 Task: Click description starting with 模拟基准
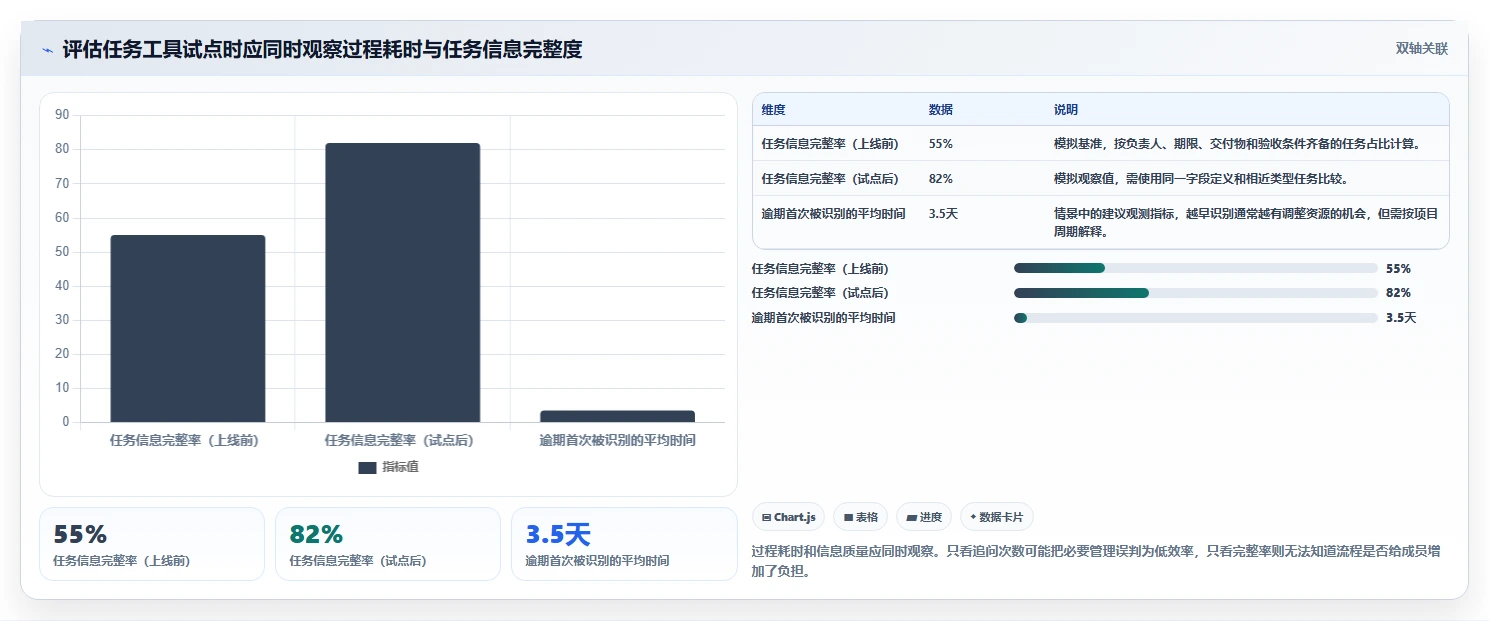click(1237, 144)
